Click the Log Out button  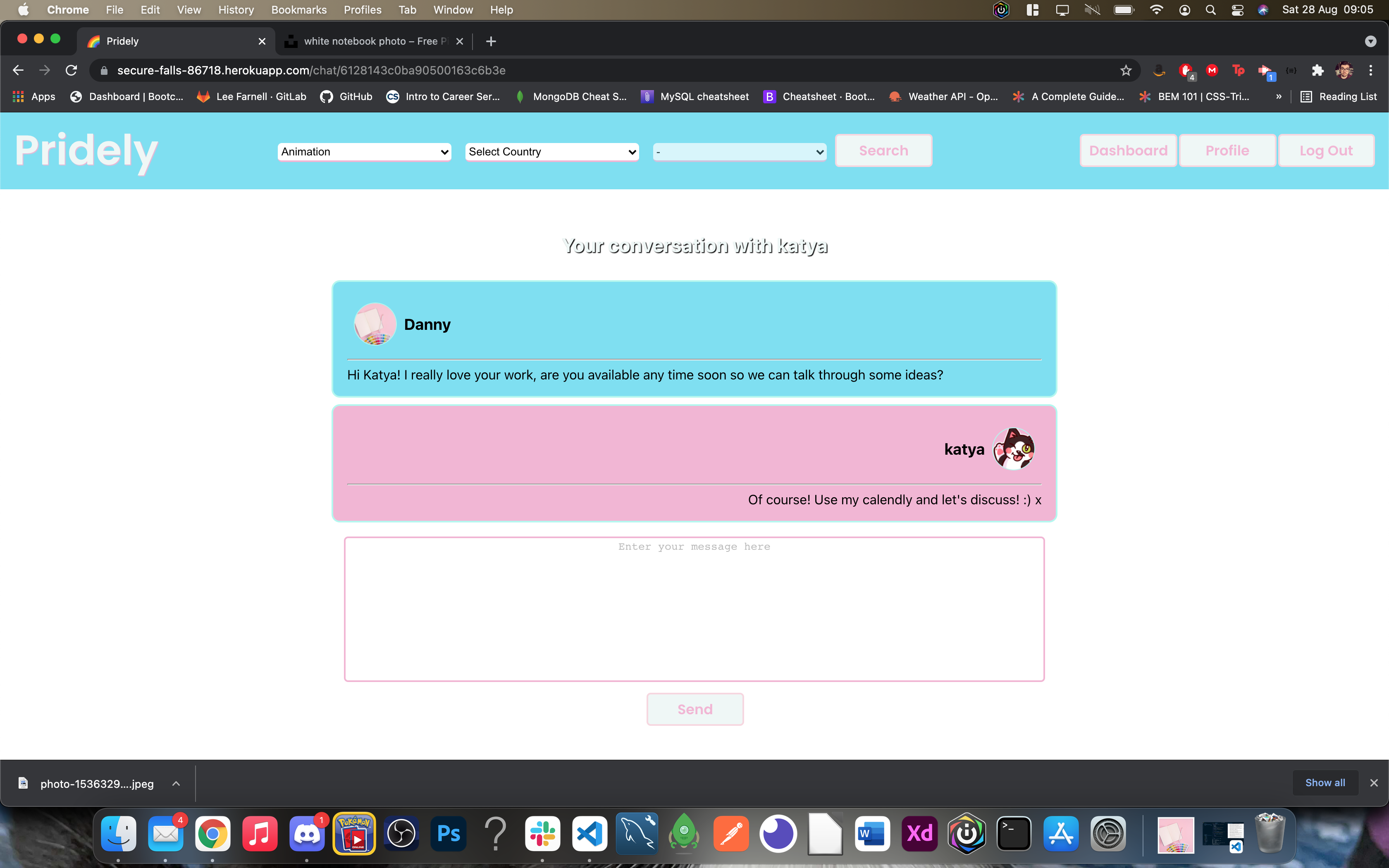point(1326,150)
